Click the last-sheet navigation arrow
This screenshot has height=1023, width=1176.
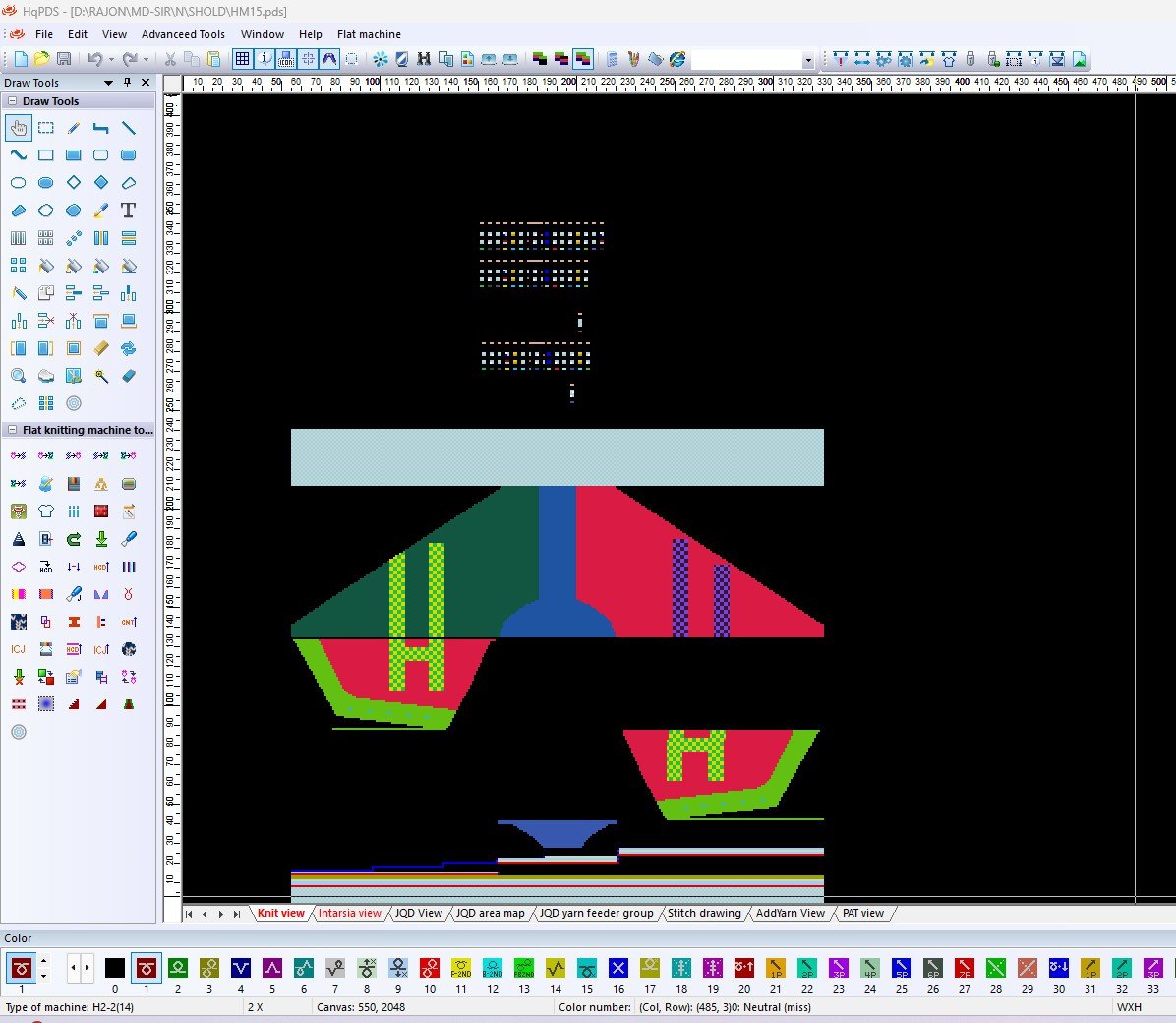(x=236, y=914)
